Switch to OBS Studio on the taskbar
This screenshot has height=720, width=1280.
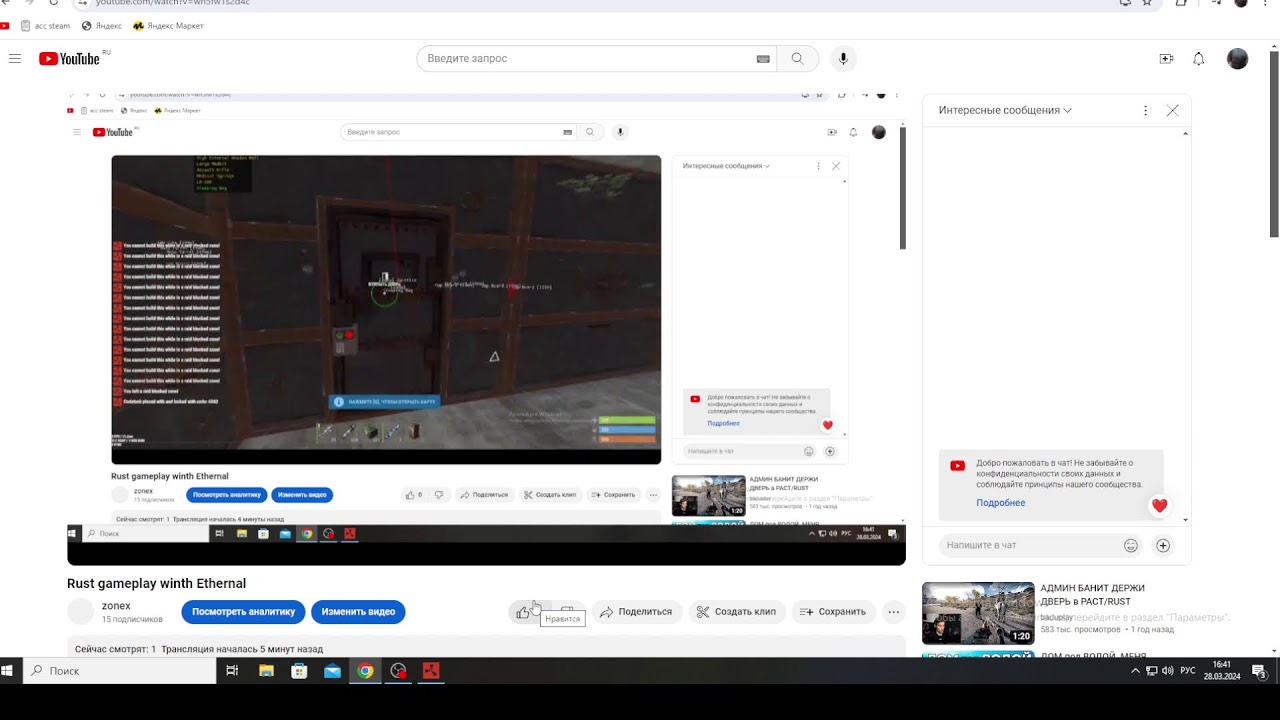click(398, 671)
